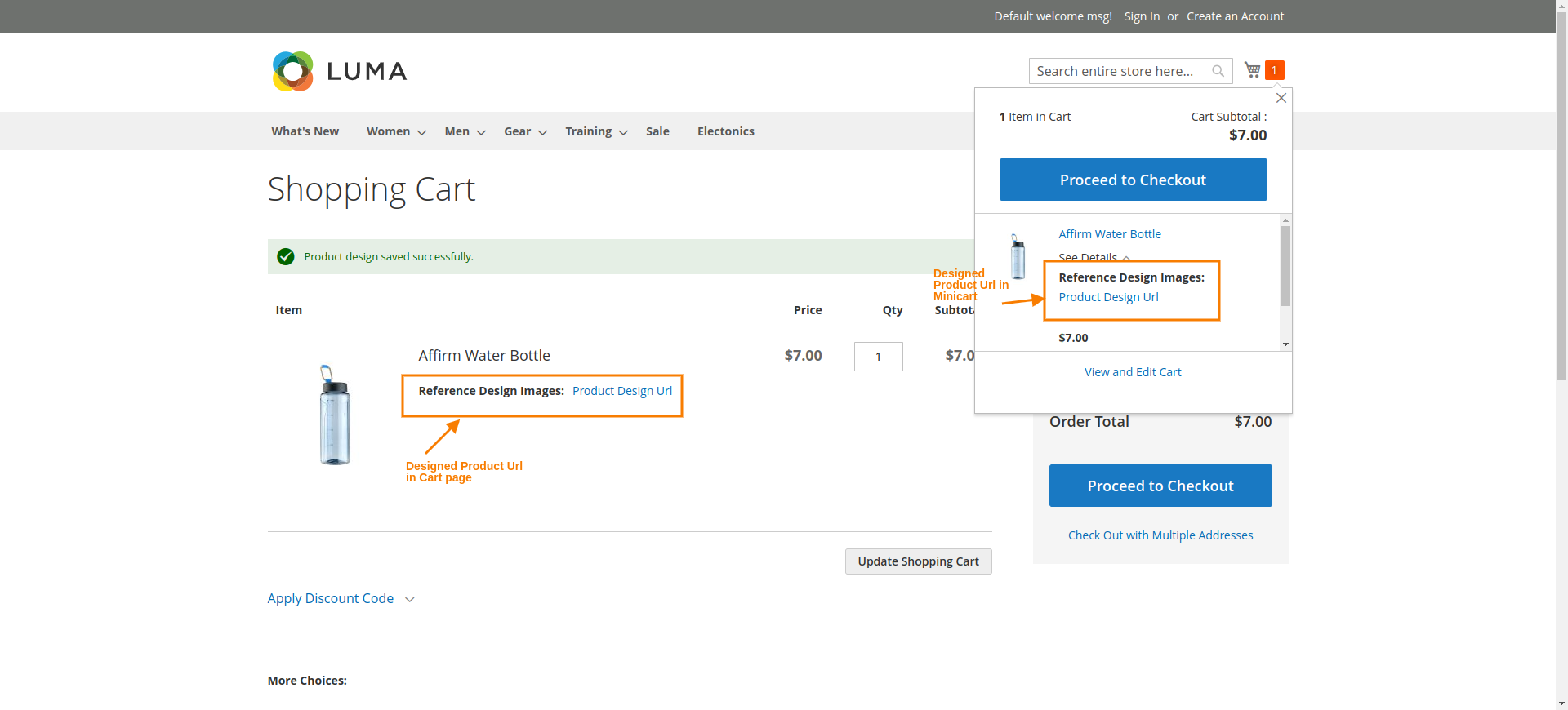Click the $7.00 price in cart row
This screenshot has width=1568, height=710.
pyautogui.click(x=803, y=356)
